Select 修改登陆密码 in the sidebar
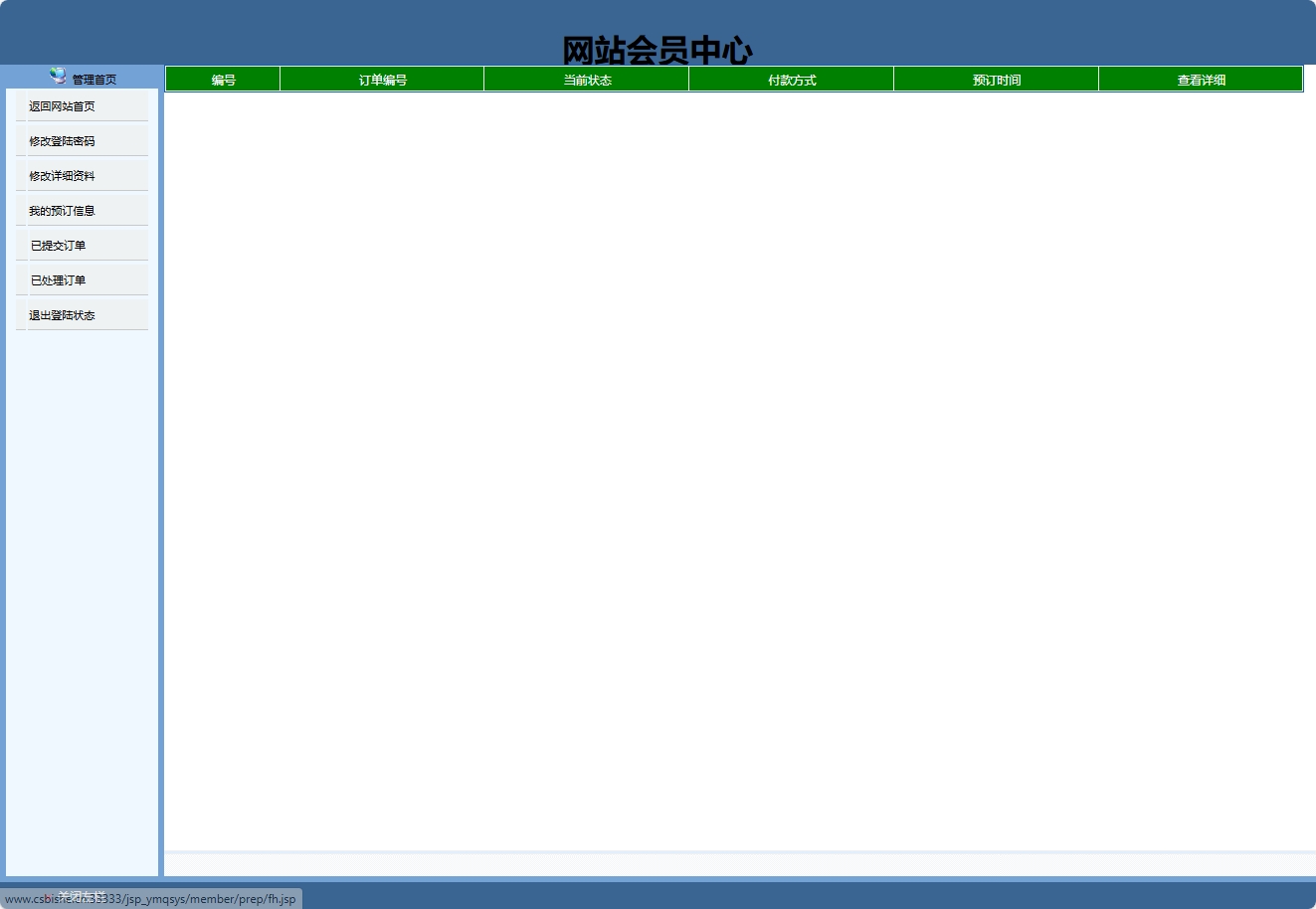The height and width of the screenshot is (909, 1316). click(62, 140)
